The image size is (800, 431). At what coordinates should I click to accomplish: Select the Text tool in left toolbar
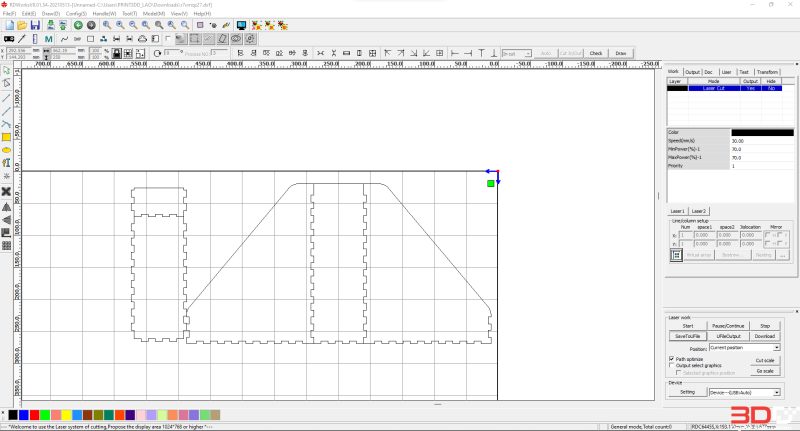coord(6,163)
